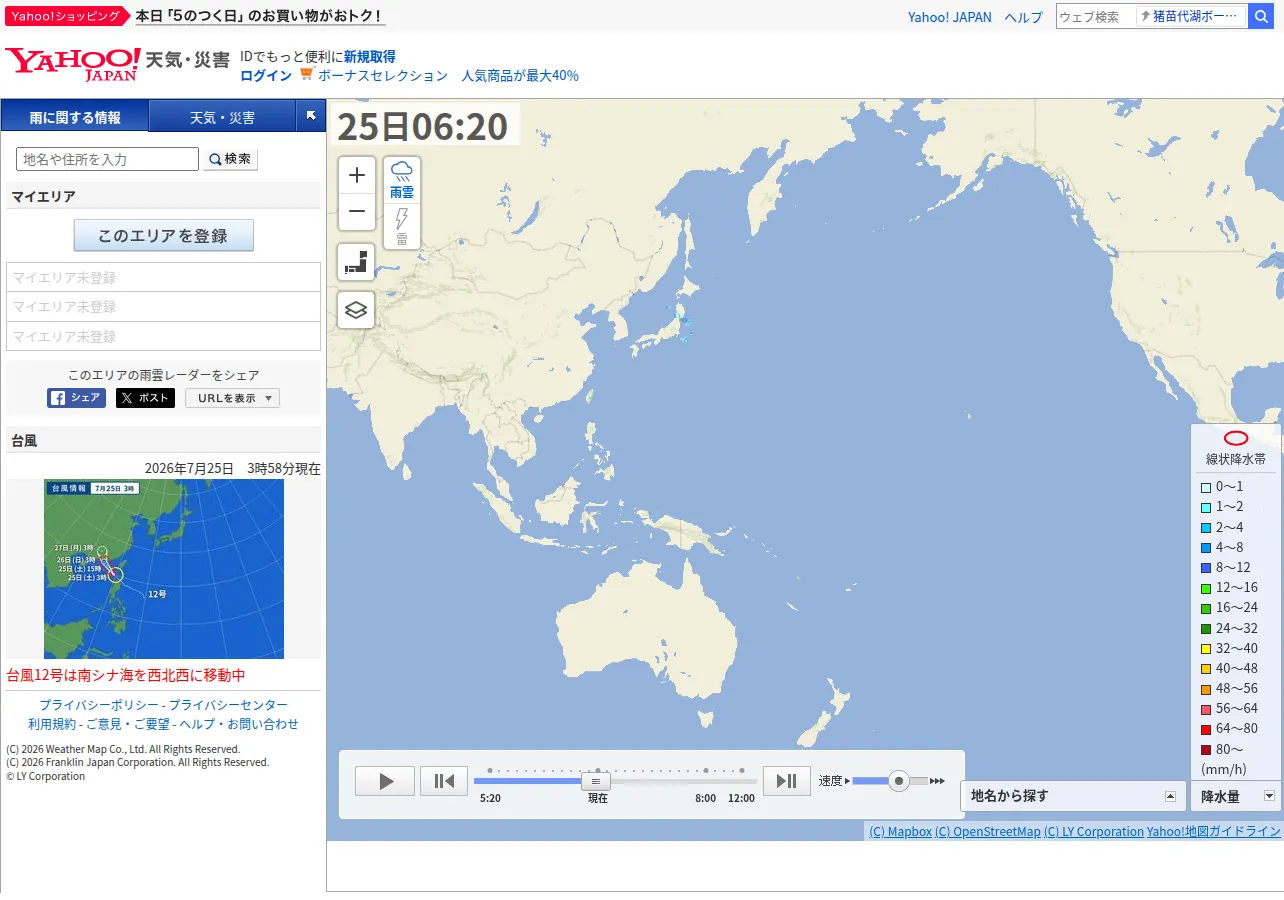Viewport: 1284px width, 900px height.
Task: Go to Yahoo! JAPAN top link
Action: pyautogui.click(x=950, y=17)
